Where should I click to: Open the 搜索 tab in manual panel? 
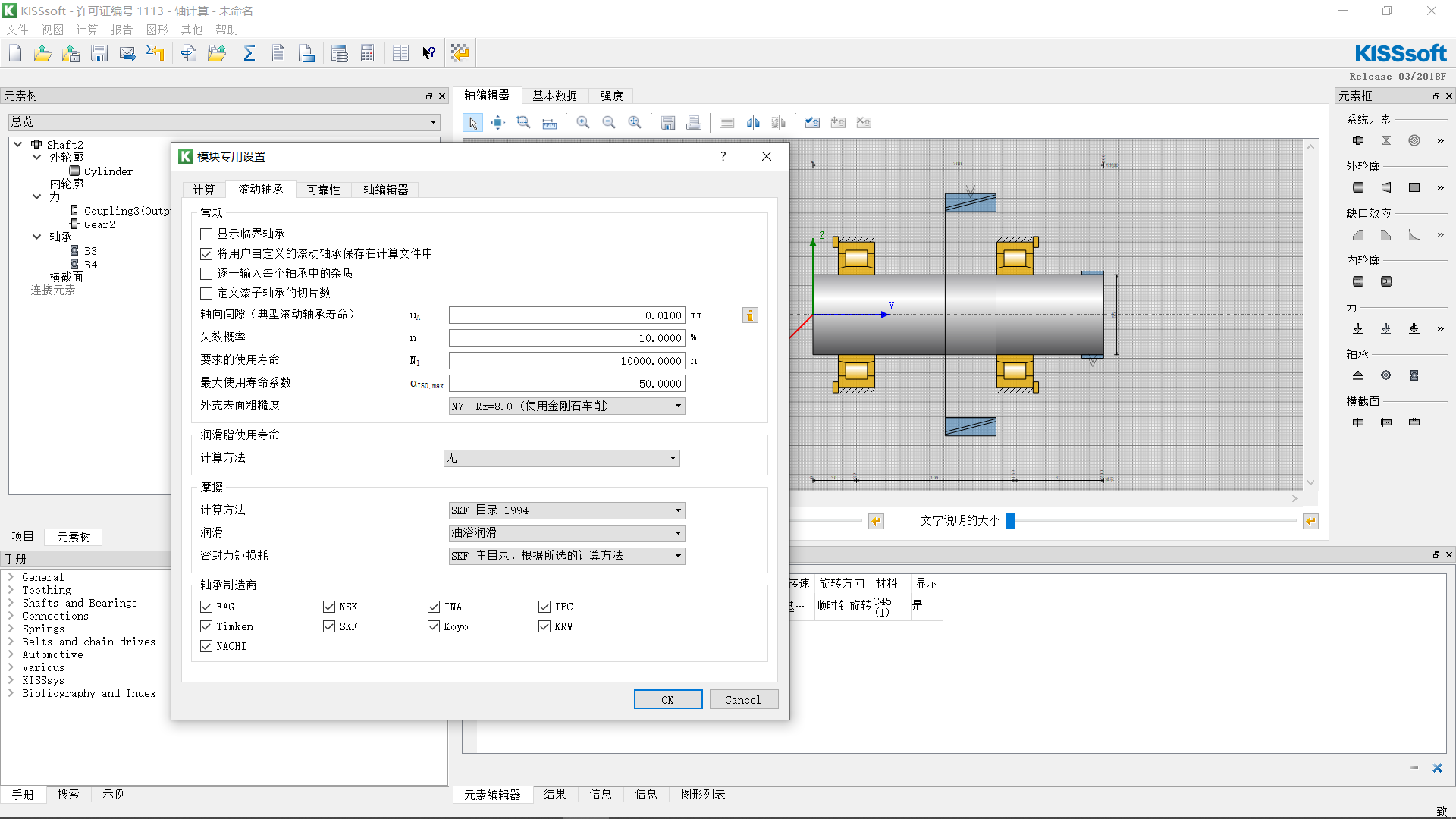coord(68,794)
